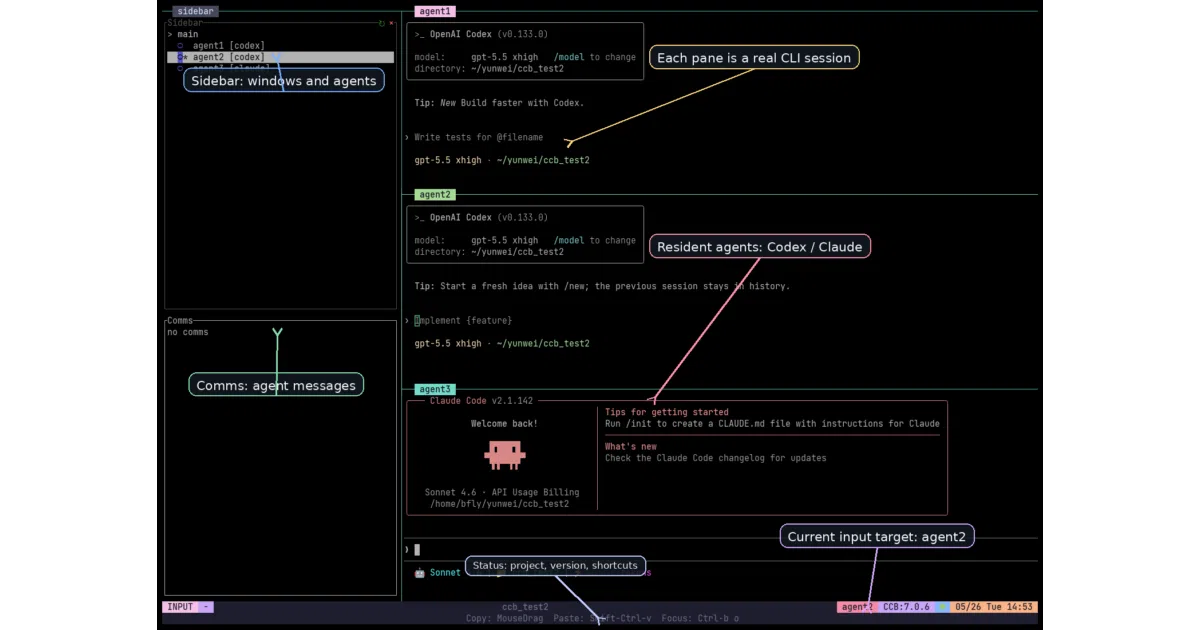Click the agent1 Codex prompt 'Write tests for @filename'
Viewport: 1200px width, 630px height.
point(479,137)
